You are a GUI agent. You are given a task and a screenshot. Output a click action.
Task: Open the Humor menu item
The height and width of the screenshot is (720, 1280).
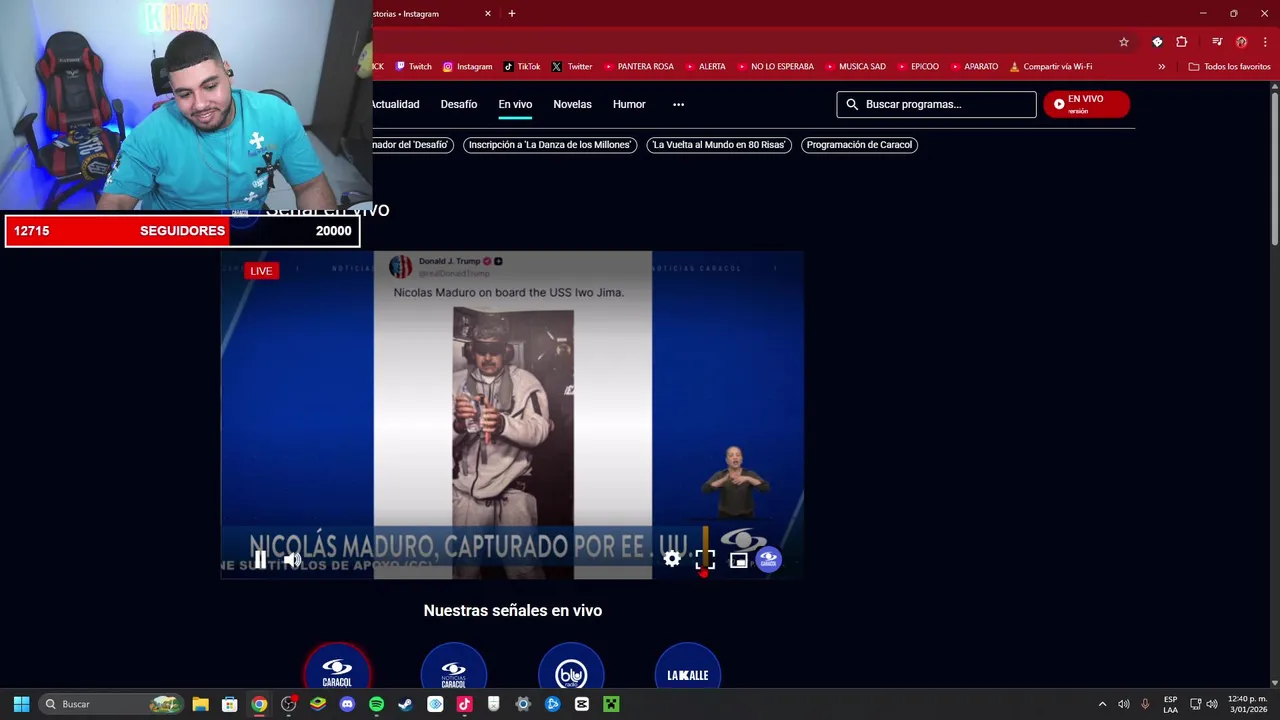[x=629, y=104]
